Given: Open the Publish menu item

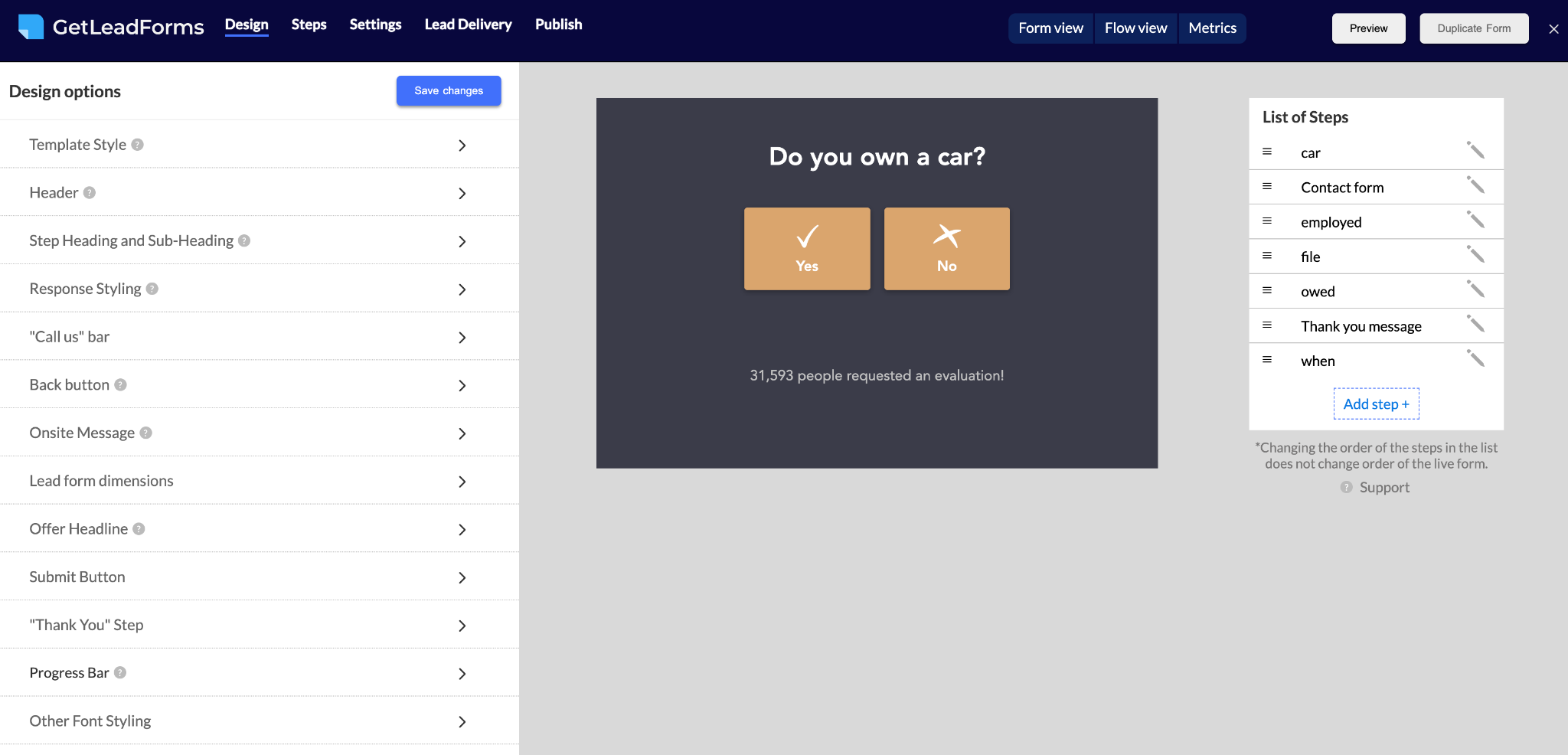Looking at the screenshot, I should click(x=558, y=24).
